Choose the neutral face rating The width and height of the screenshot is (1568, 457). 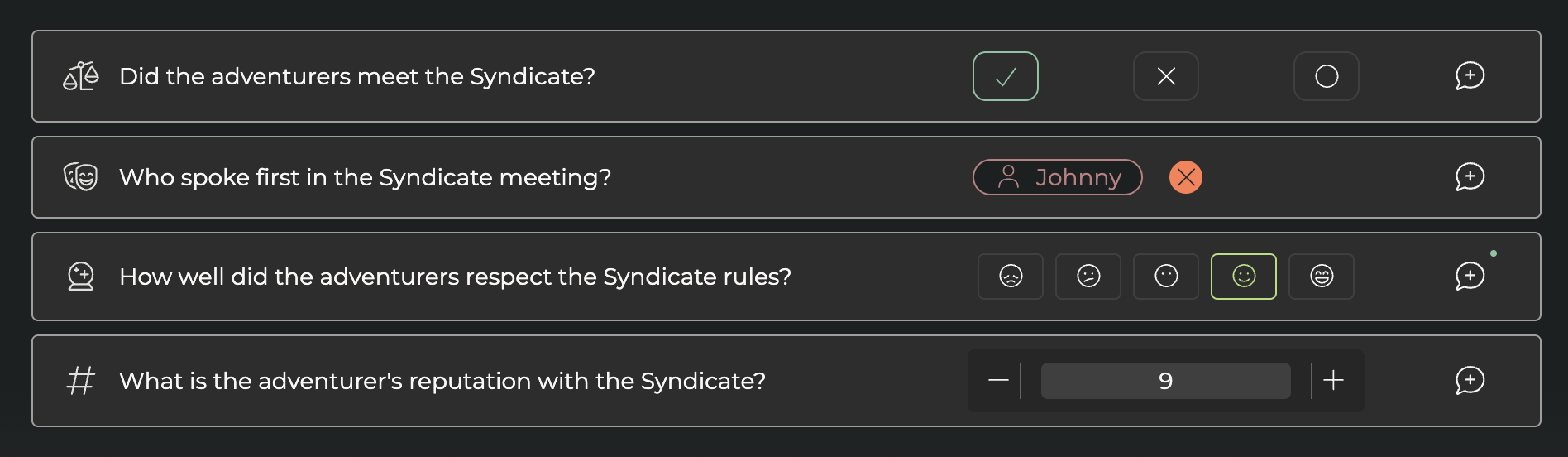1165,277
